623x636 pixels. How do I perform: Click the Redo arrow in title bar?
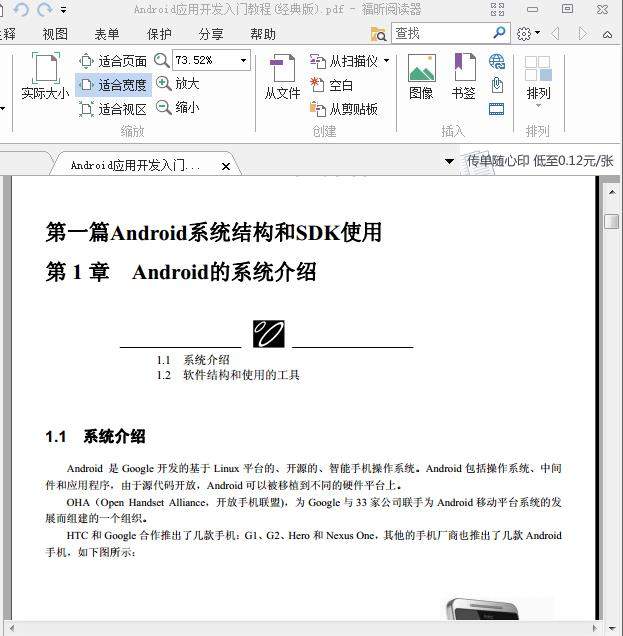pos(45,9)
